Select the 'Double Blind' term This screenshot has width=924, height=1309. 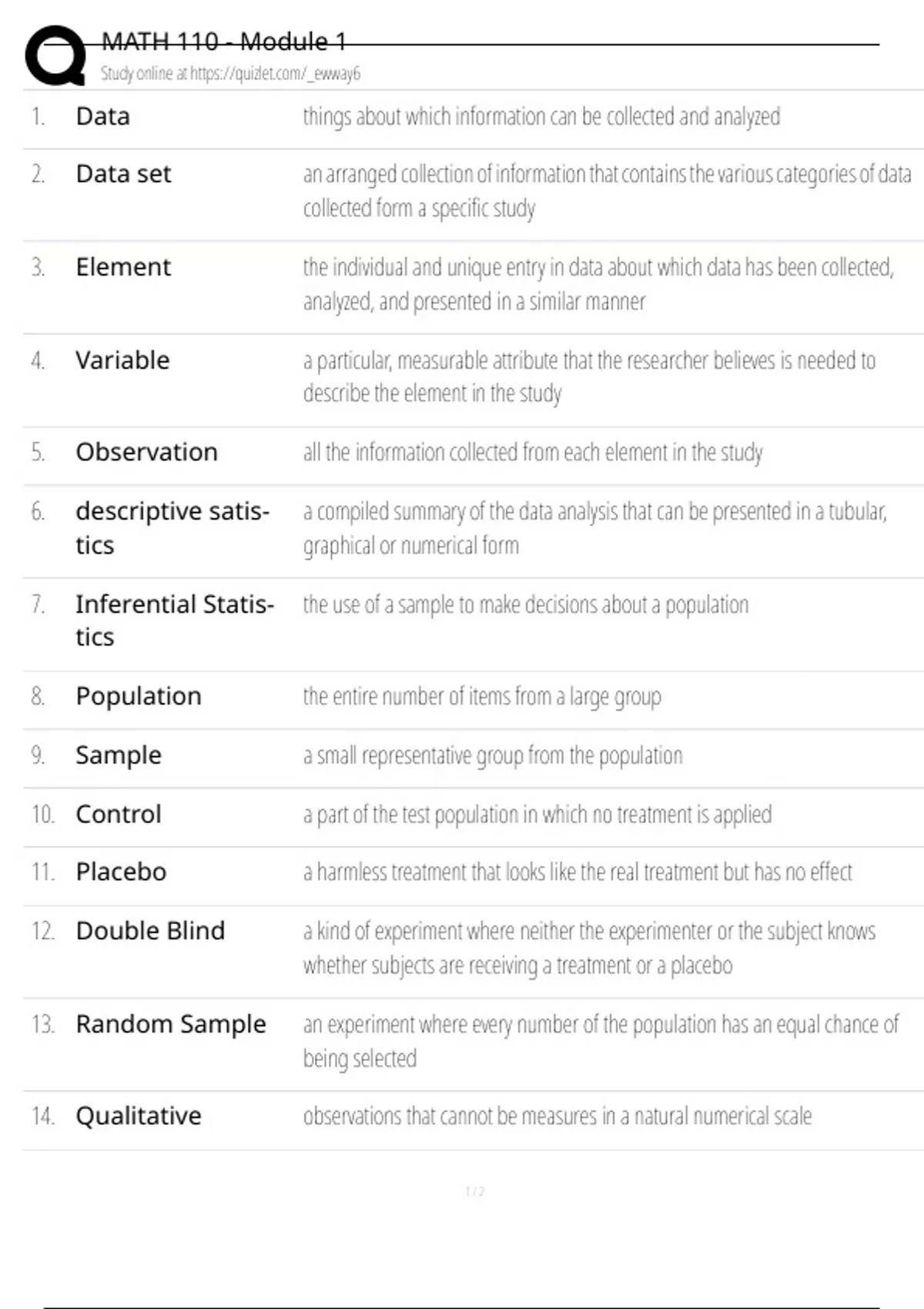pyautogui.click(x=150, y=931)
